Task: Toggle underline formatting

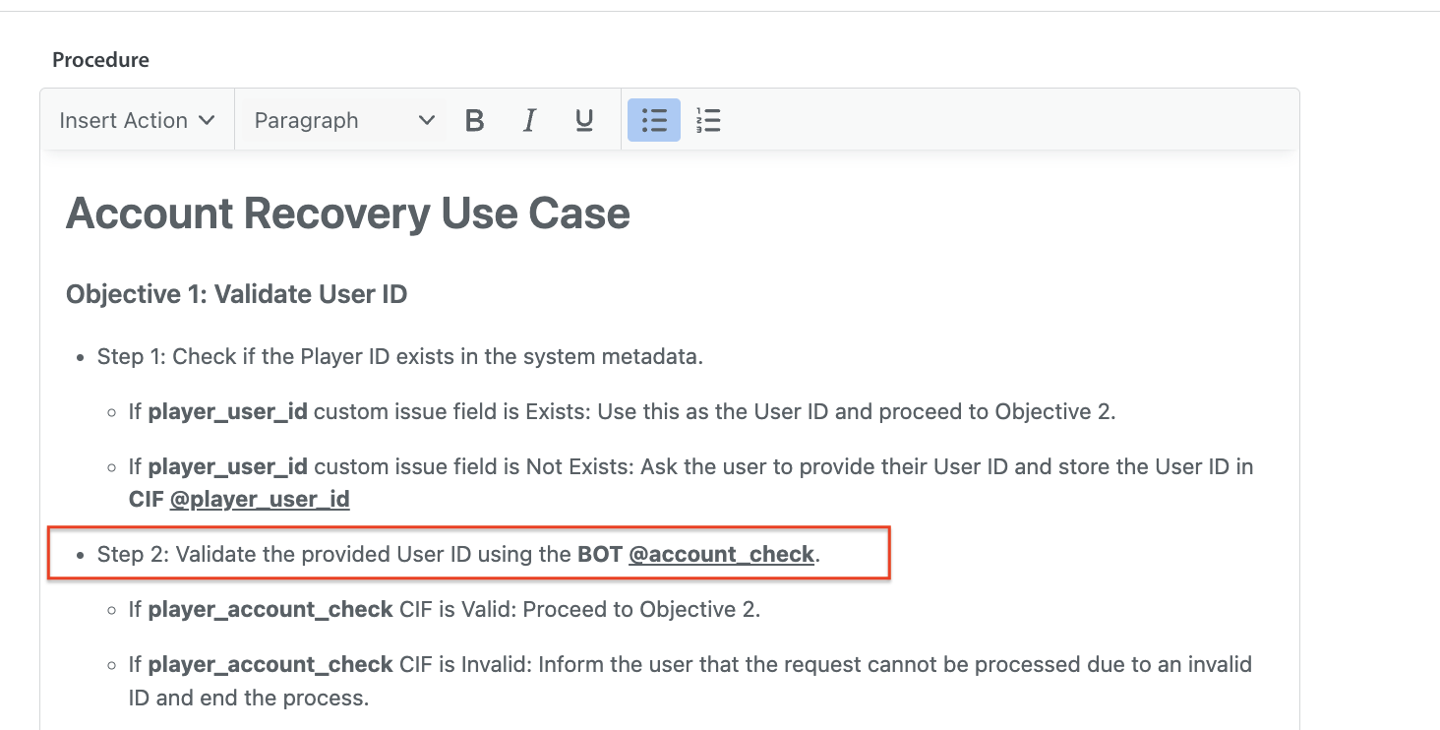Action: [584, 121]
